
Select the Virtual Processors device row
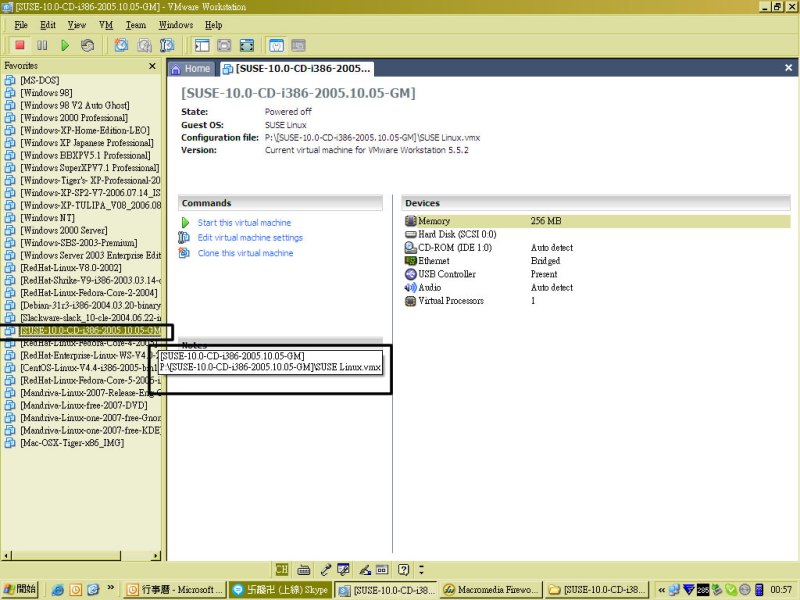point(596,301)
